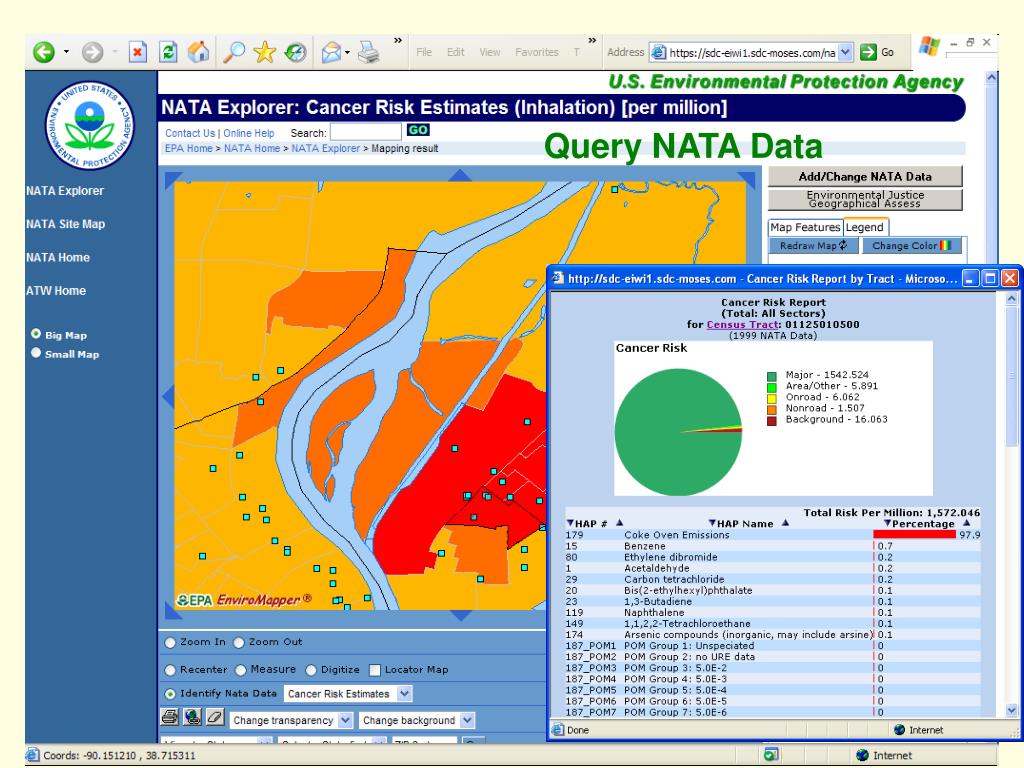Pan the map west with the left arrow
Viewport: 1024px width, 768px height.
[167, 396]
